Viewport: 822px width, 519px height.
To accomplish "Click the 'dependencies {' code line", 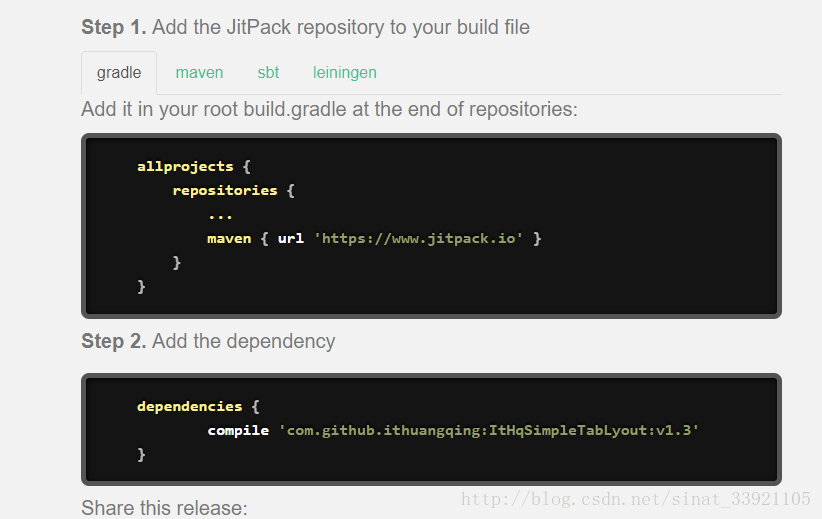I will [x=198, y=406].
